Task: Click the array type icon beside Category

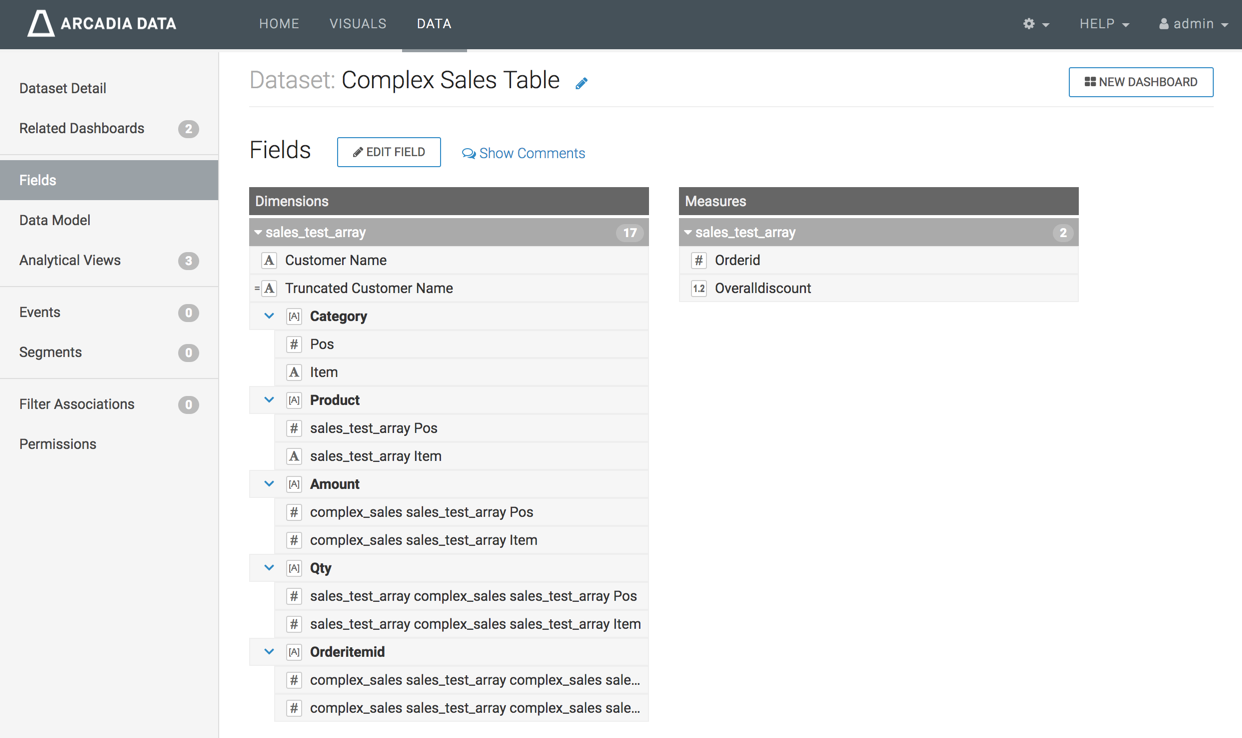Action: pos(294,316)
